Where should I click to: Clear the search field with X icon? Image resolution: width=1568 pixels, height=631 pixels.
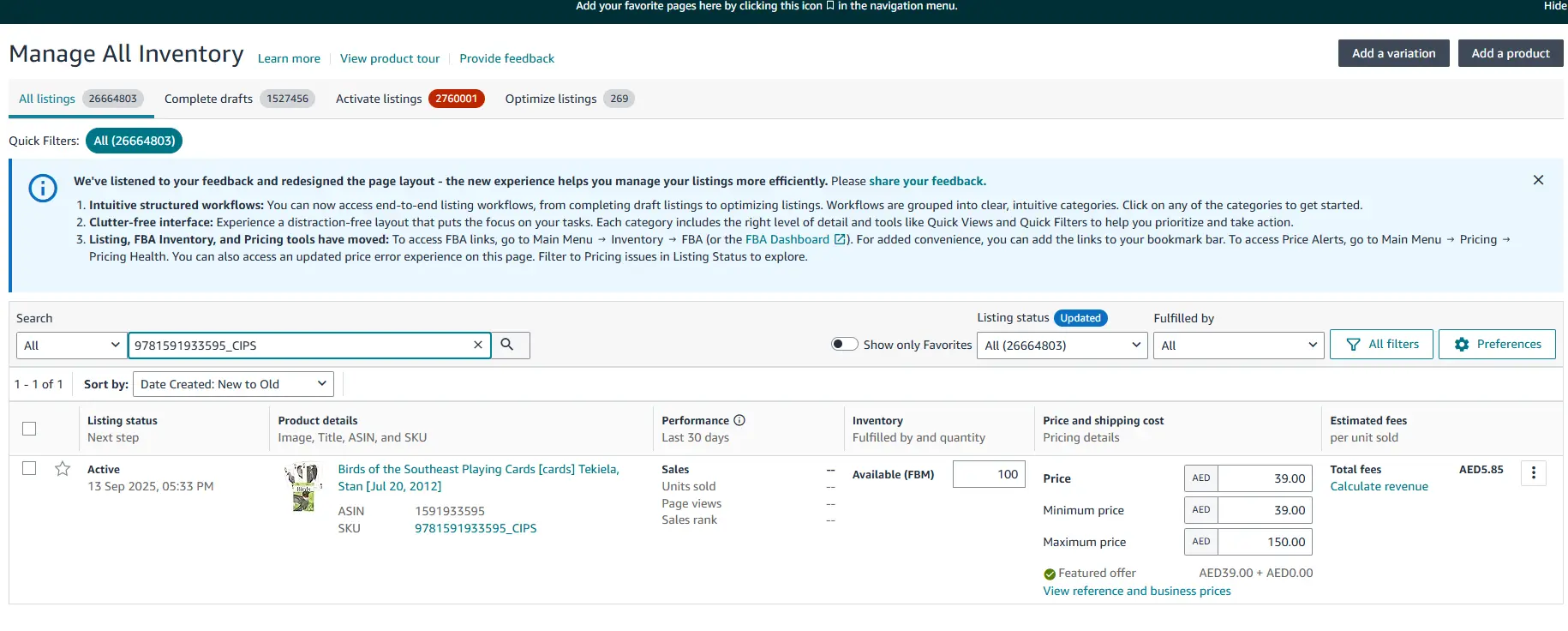tap(478, 345)
